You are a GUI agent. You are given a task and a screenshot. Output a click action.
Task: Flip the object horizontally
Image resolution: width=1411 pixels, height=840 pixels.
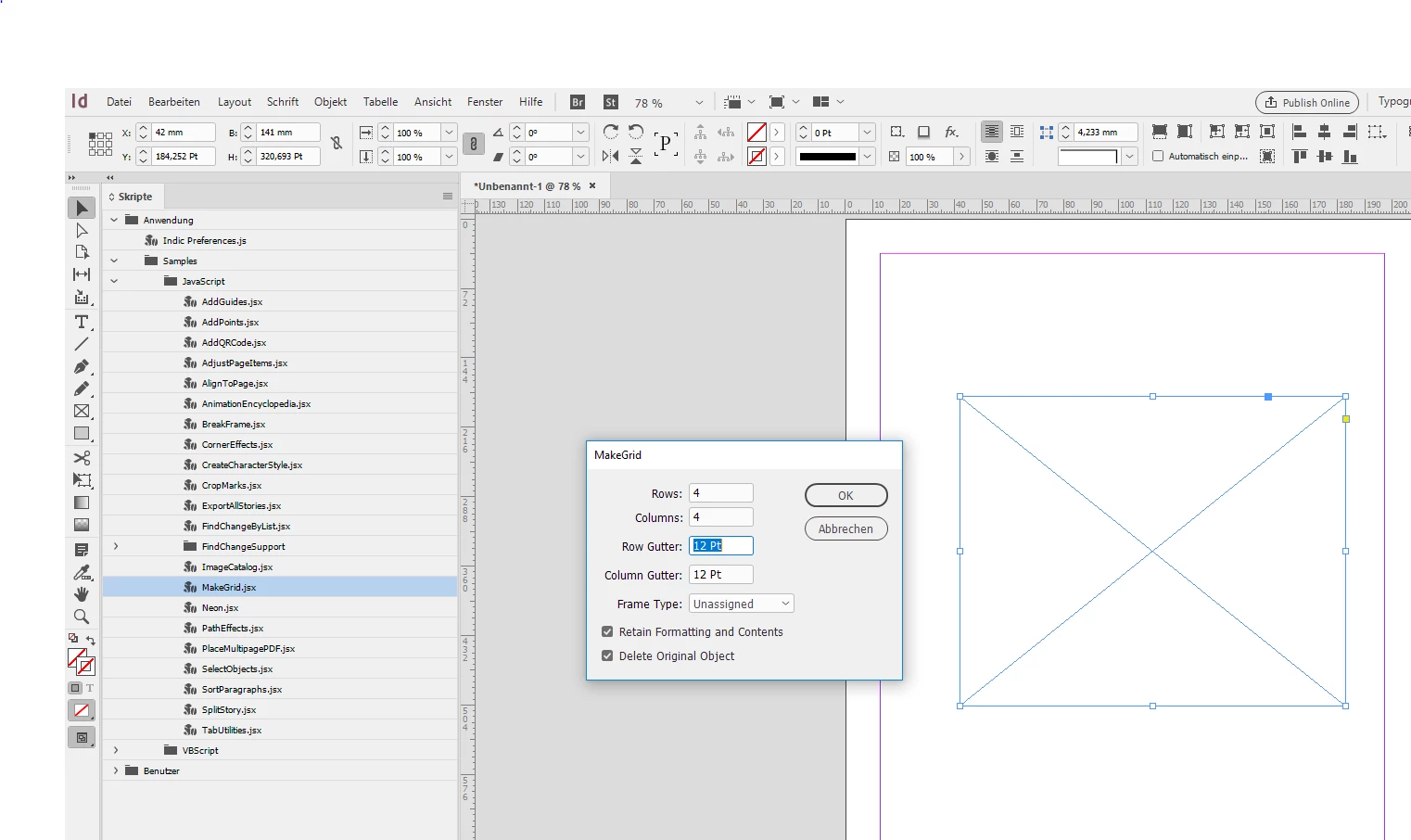click(610, 157)
